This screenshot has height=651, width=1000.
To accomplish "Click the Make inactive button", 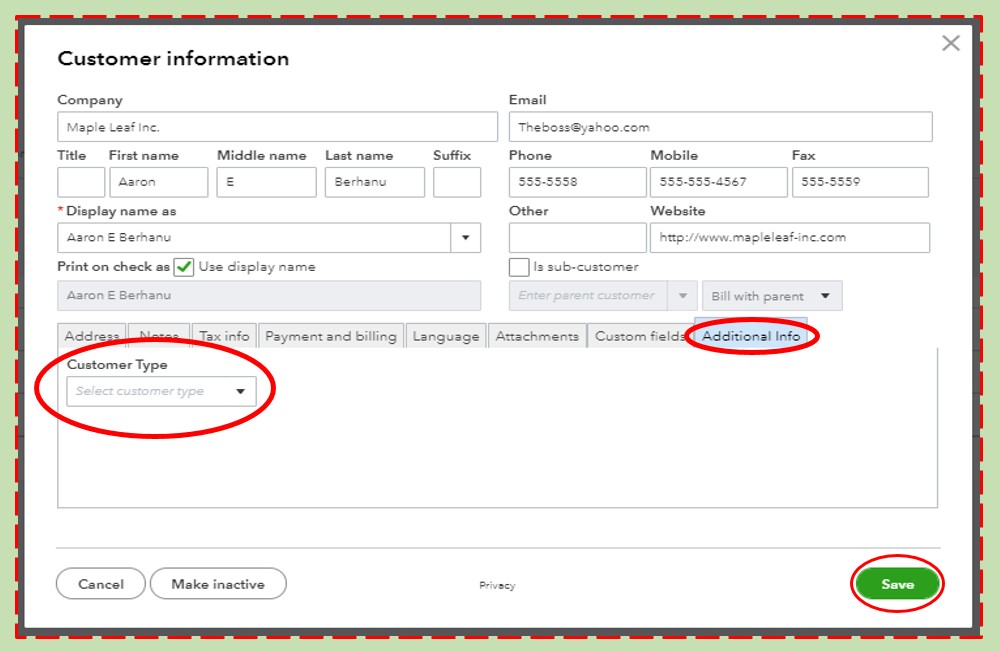I will click(218, 584).
